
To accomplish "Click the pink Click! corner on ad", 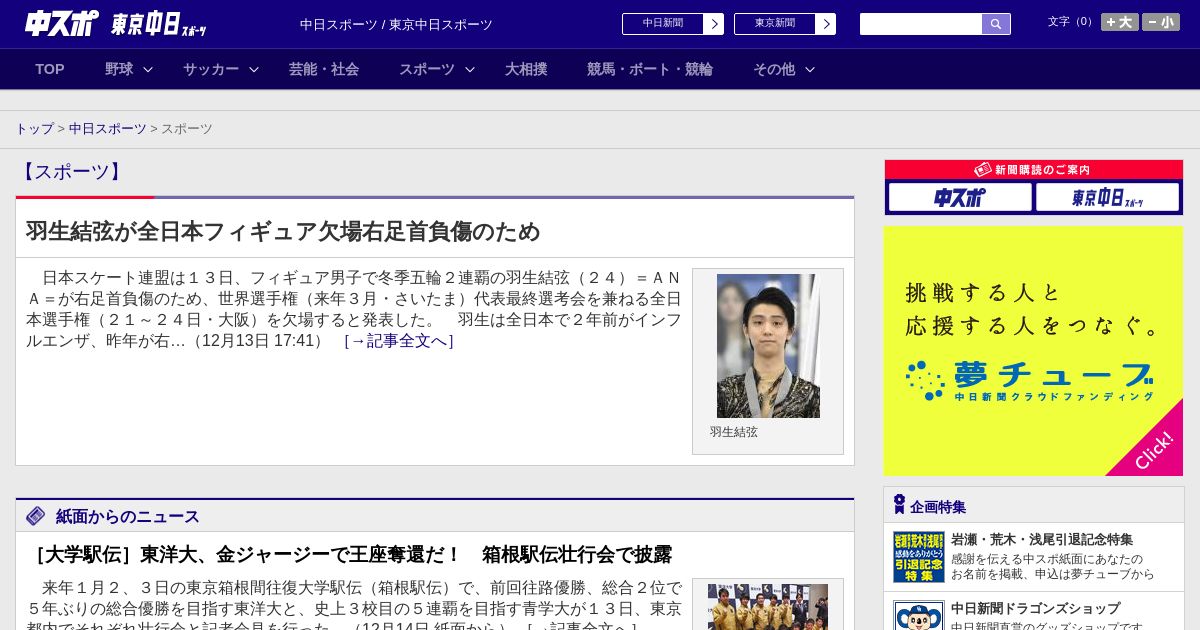I will tap(1152, 448).
